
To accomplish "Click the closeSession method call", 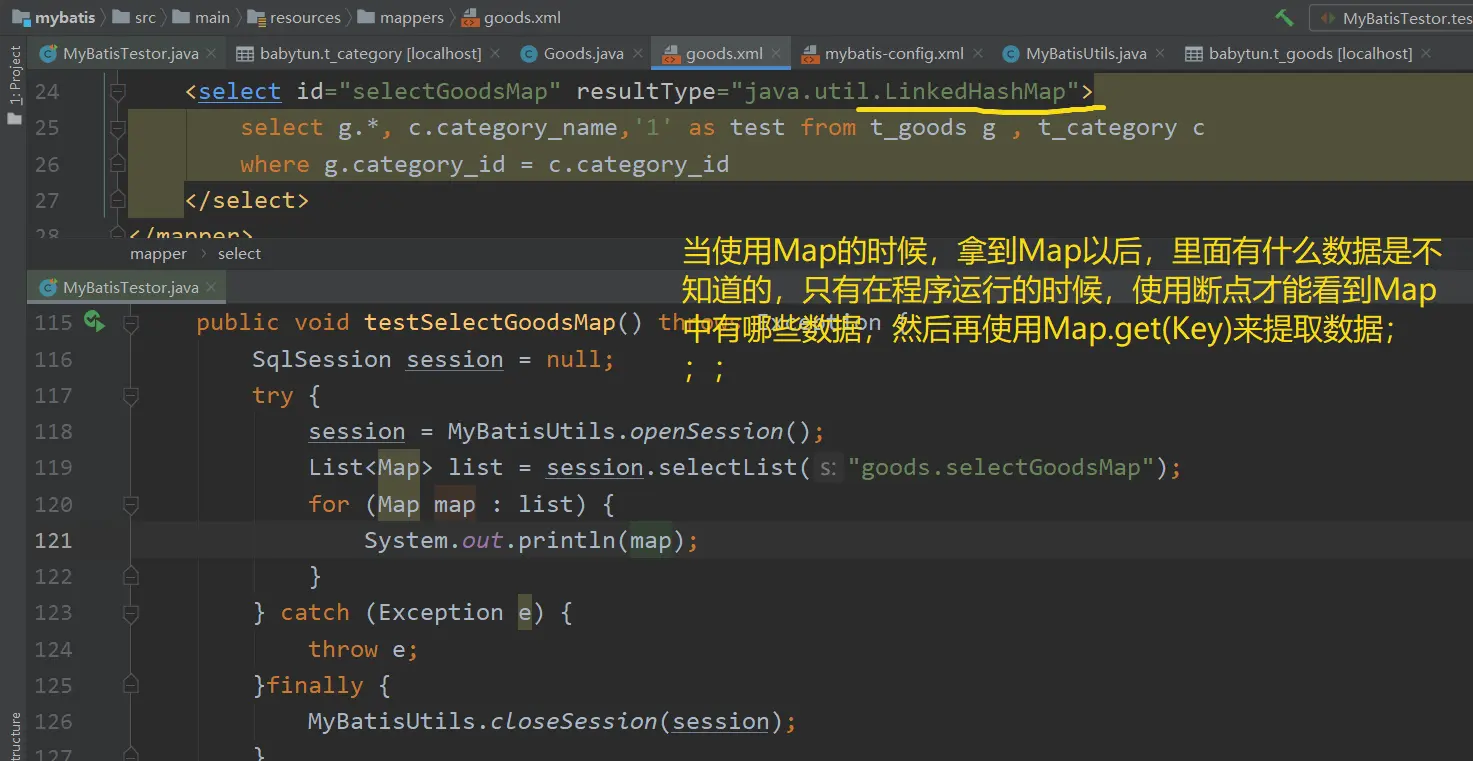I will tap(574, 722).
